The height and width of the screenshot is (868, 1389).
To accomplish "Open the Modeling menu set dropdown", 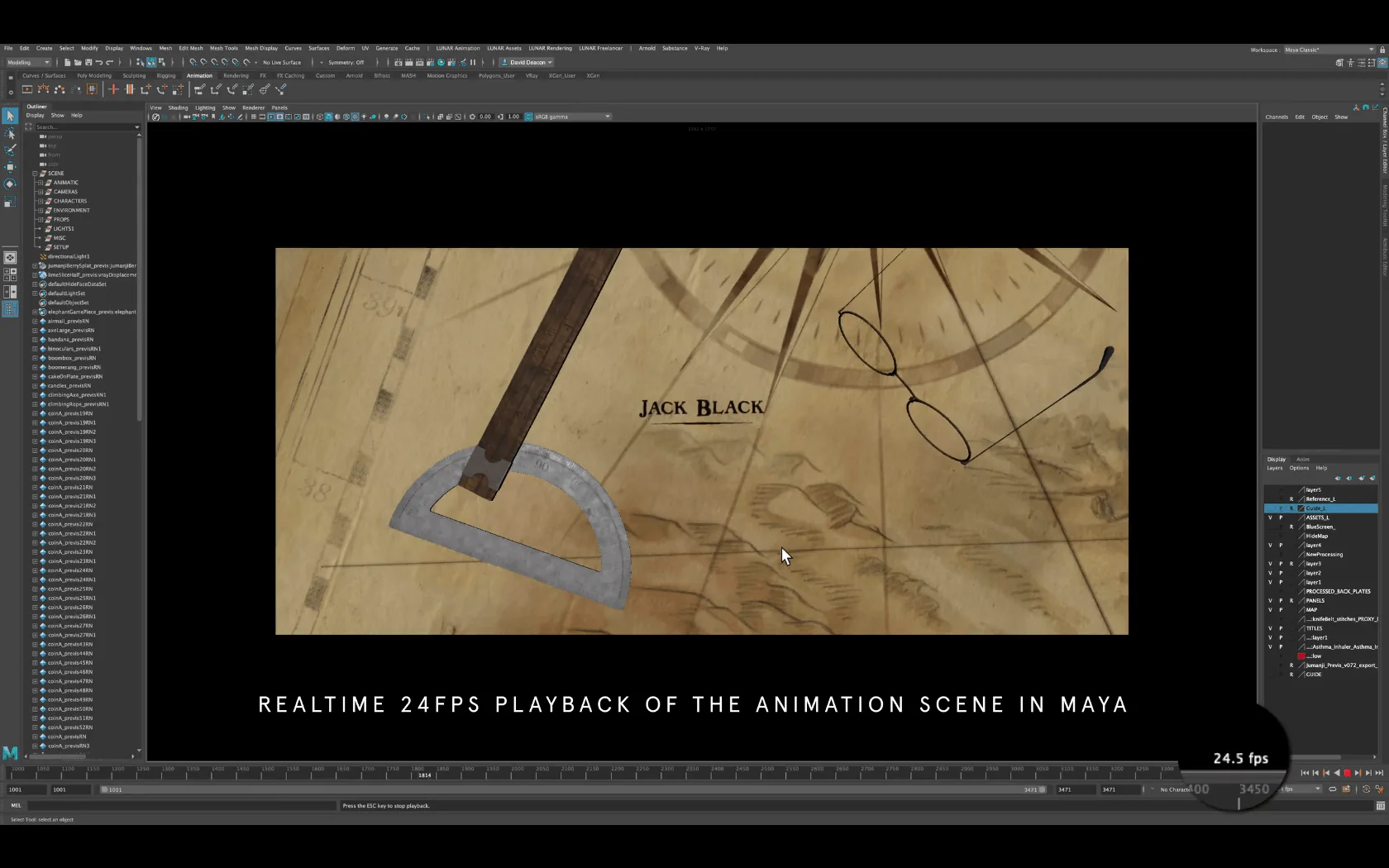I will tap(29, 62).
